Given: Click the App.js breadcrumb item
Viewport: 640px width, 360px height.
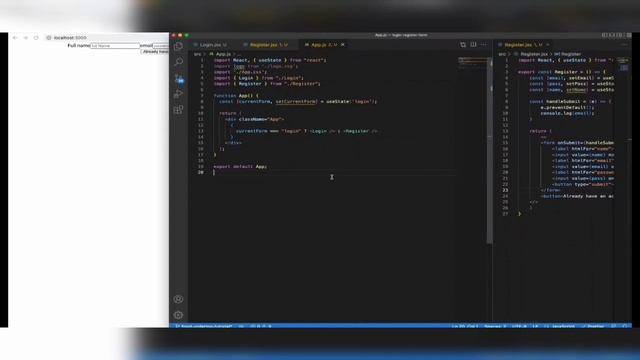Looking at the screenshot, I should (x=220, y=54).
